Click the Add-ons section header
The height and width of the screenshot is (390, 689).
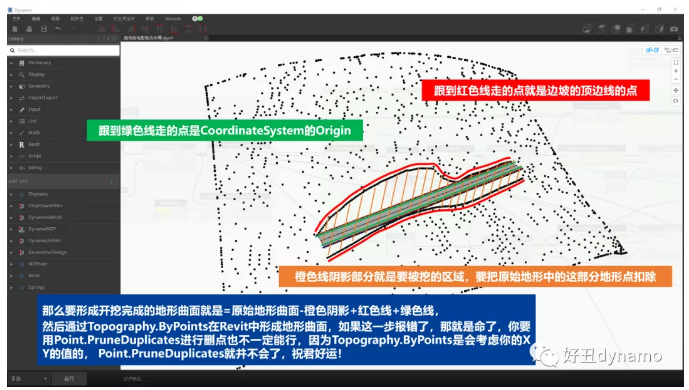point(63,181)
